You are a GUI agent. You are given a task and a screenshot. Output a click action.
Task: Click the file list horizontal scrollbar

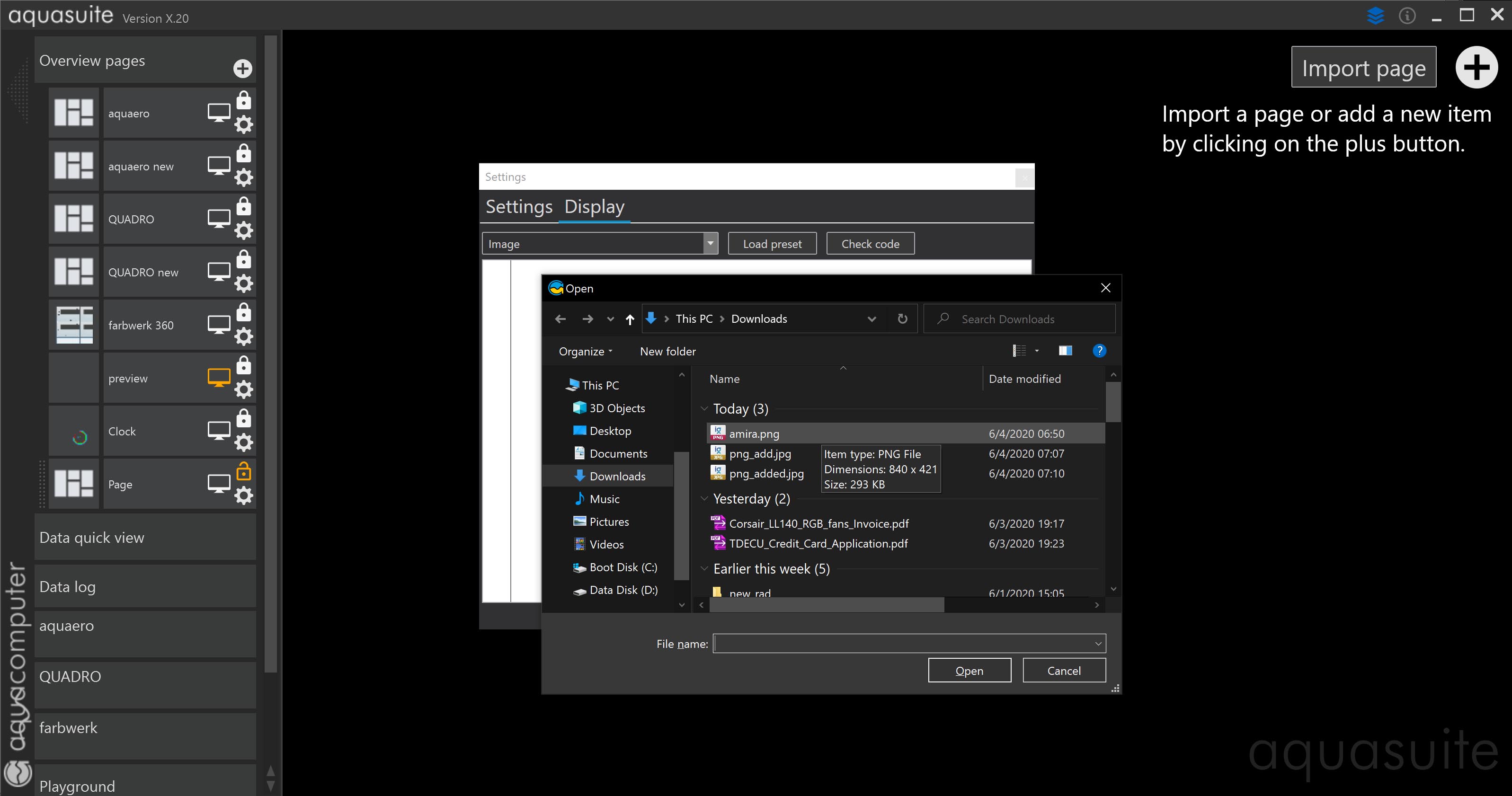[x=827, y=605]
